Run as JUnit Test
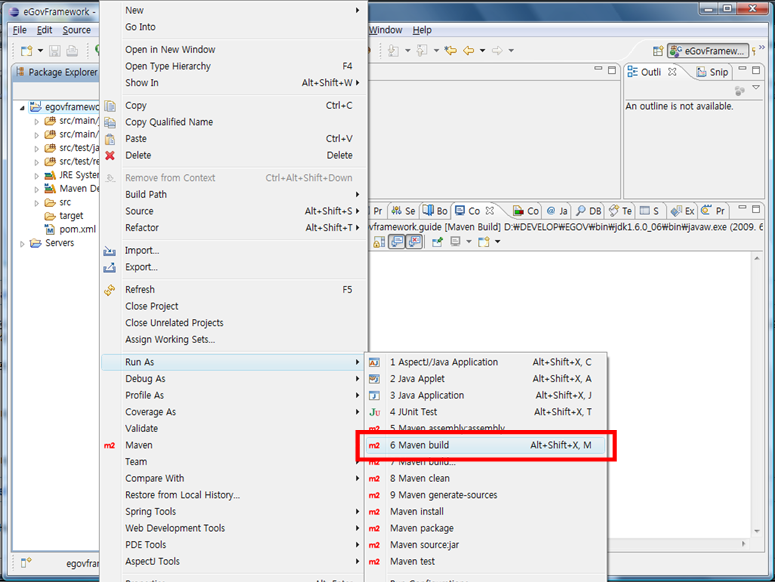 (413, 412)
